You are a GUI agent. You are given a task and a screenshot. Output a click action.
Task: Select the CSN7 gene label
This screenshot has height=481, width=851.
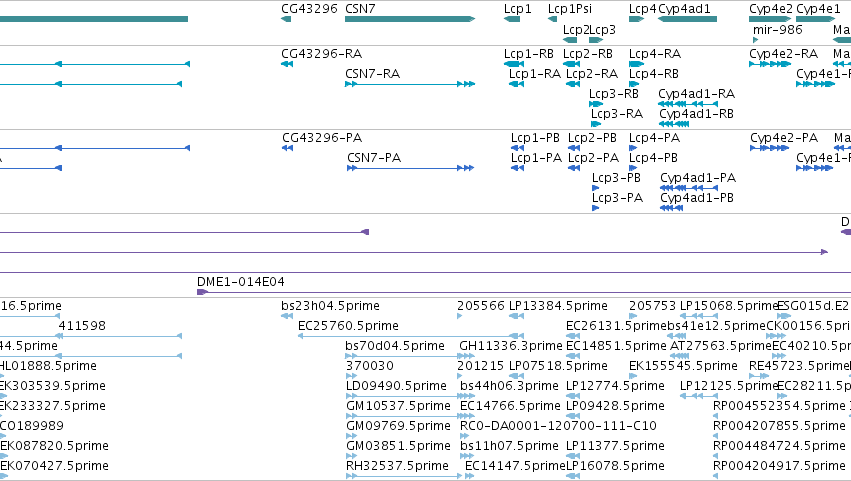click(x=360, y=9)
